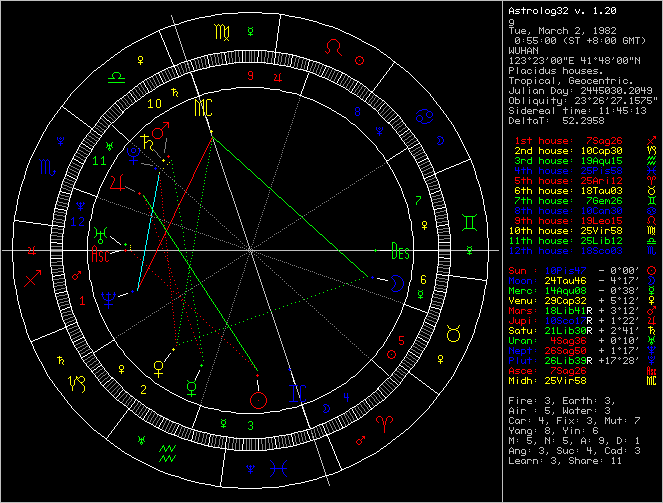Click the '2nd house: 10Cap30' sidebar row
The width and height of the screenshot is (663, 503).
[560, 149]
